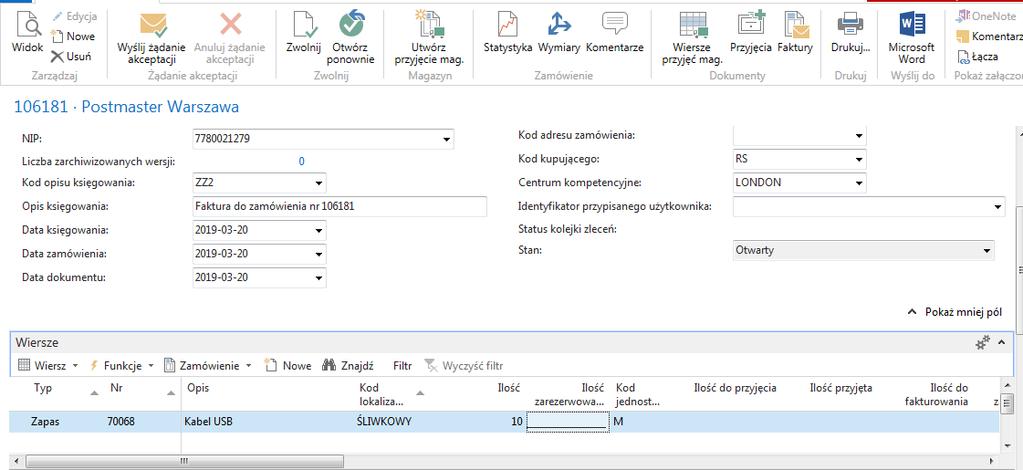Screen dimensions: 1023x470
Task: Select the Zapas type cell
Action: (x=45, y=422)
